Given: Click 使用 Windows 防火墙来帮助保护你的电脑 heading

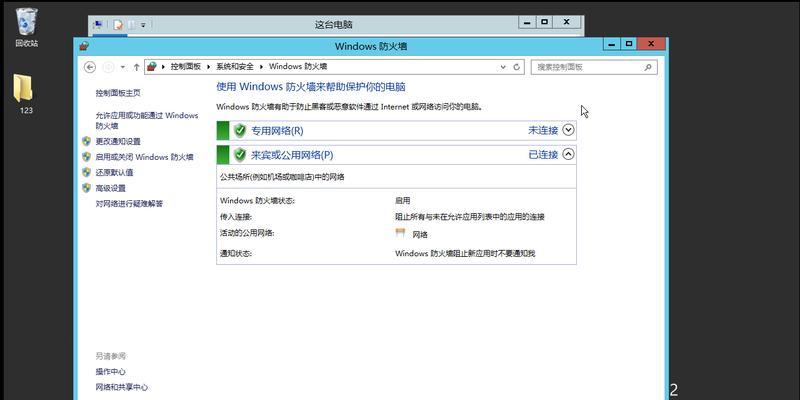Looking at the screenshot, I should [311, 87].
